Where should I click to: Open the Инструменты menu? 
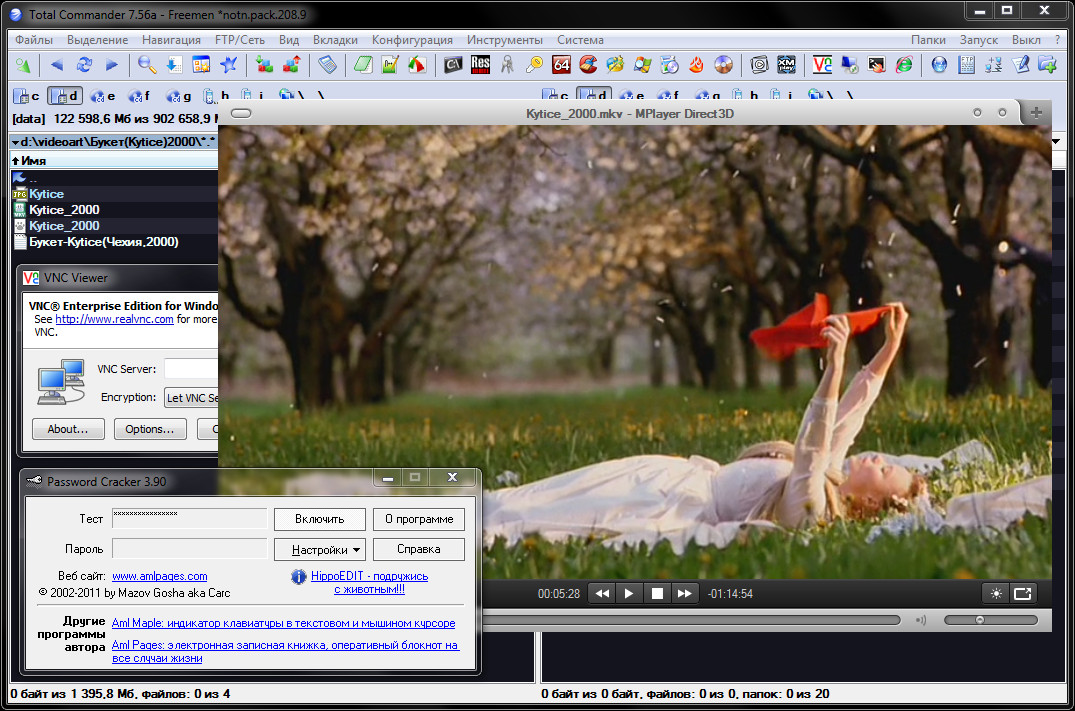[504, 40]
